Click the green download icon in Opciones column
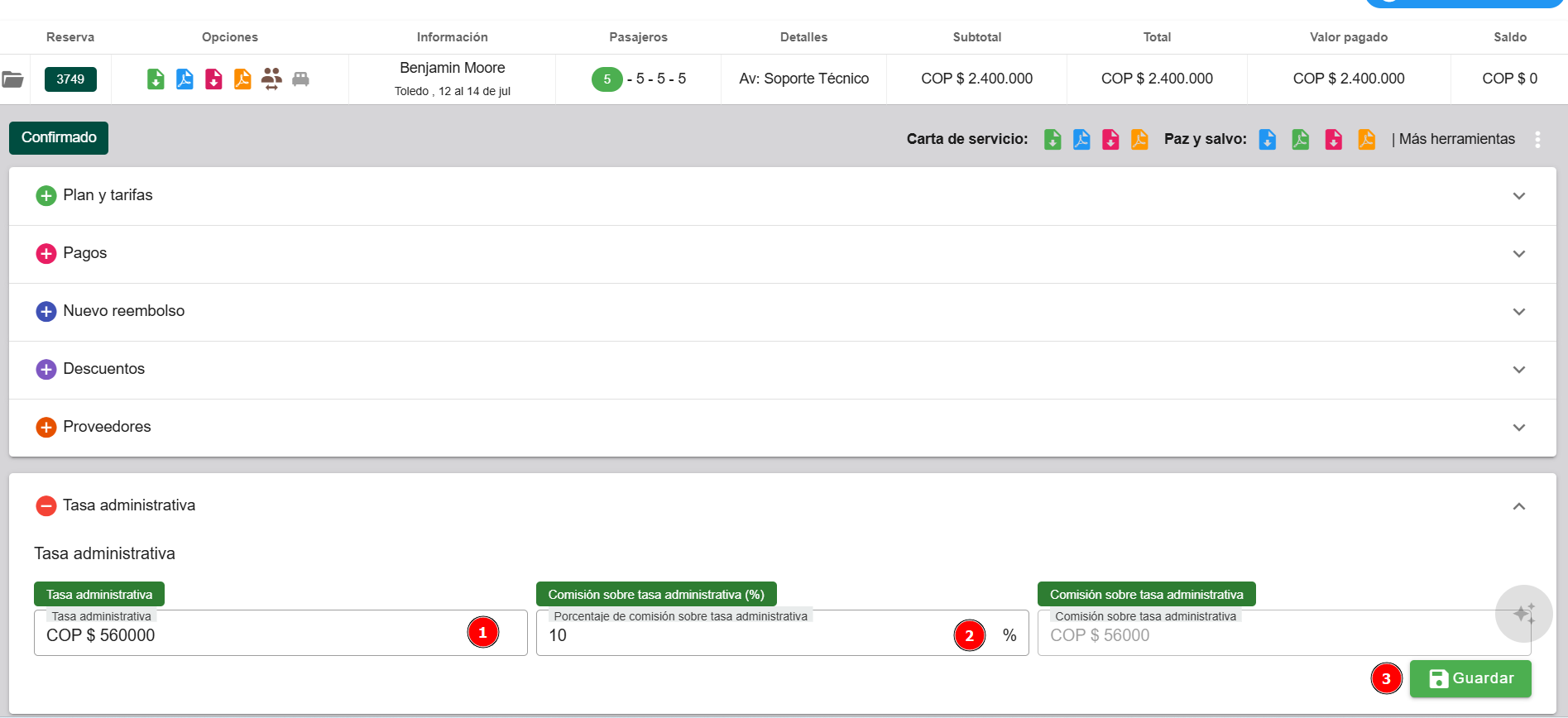 [156, 79]
